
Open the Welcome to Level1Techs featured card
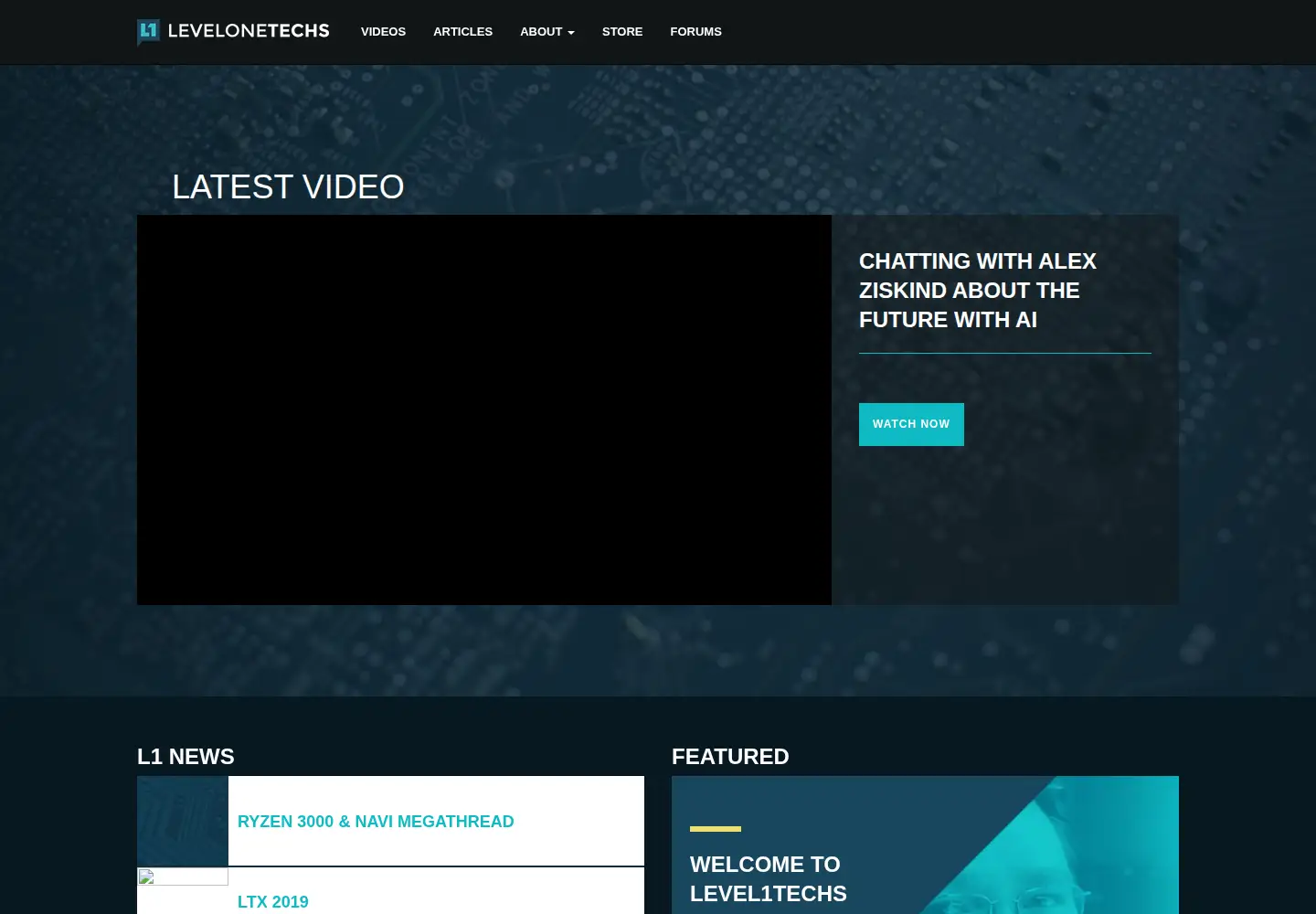(x=925, y=845)
